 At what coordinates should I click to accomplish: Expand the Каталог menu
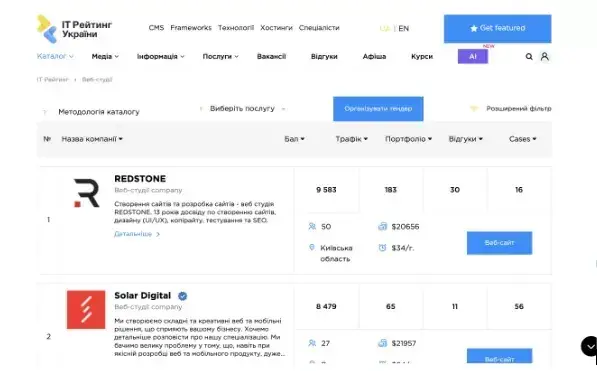(55, 56)
